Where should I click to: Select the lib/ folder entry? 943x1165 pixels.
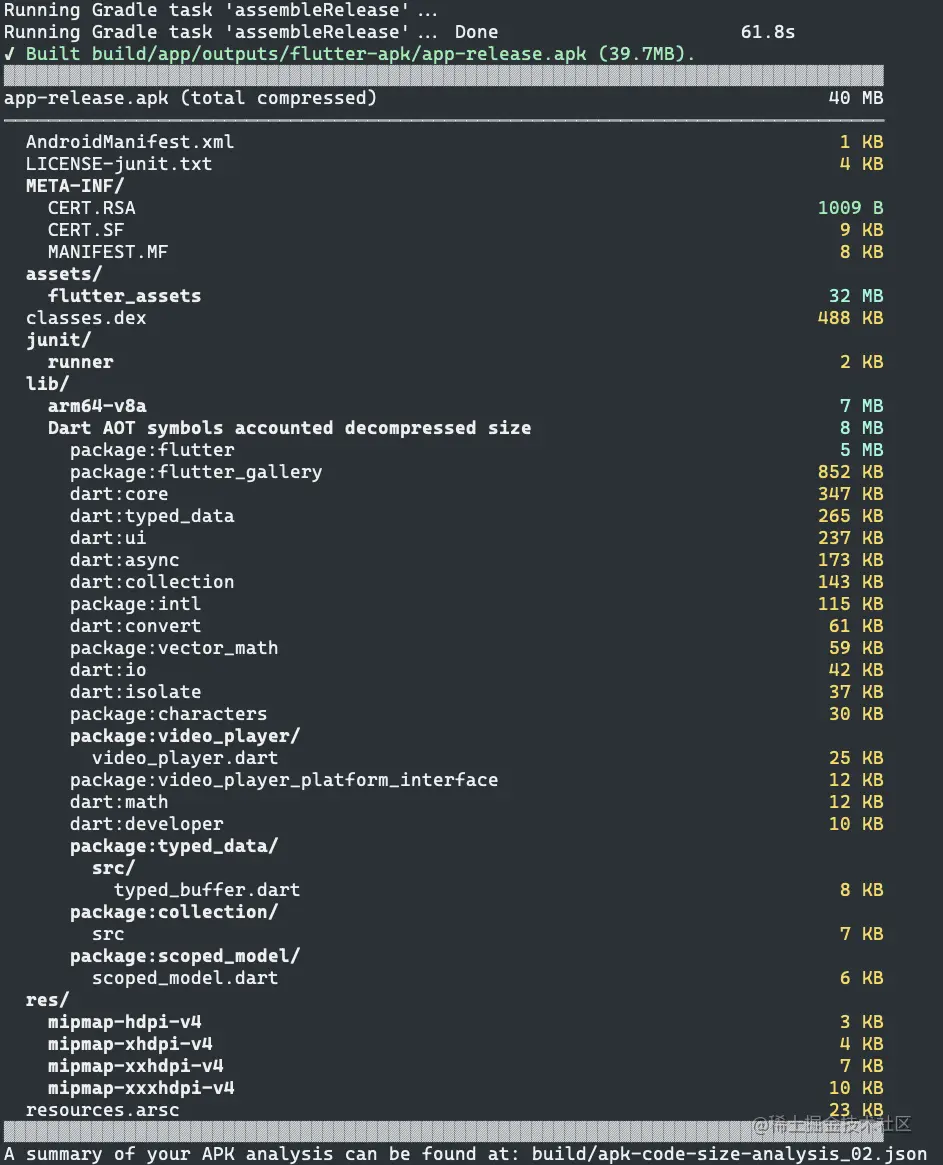point(48,384)
